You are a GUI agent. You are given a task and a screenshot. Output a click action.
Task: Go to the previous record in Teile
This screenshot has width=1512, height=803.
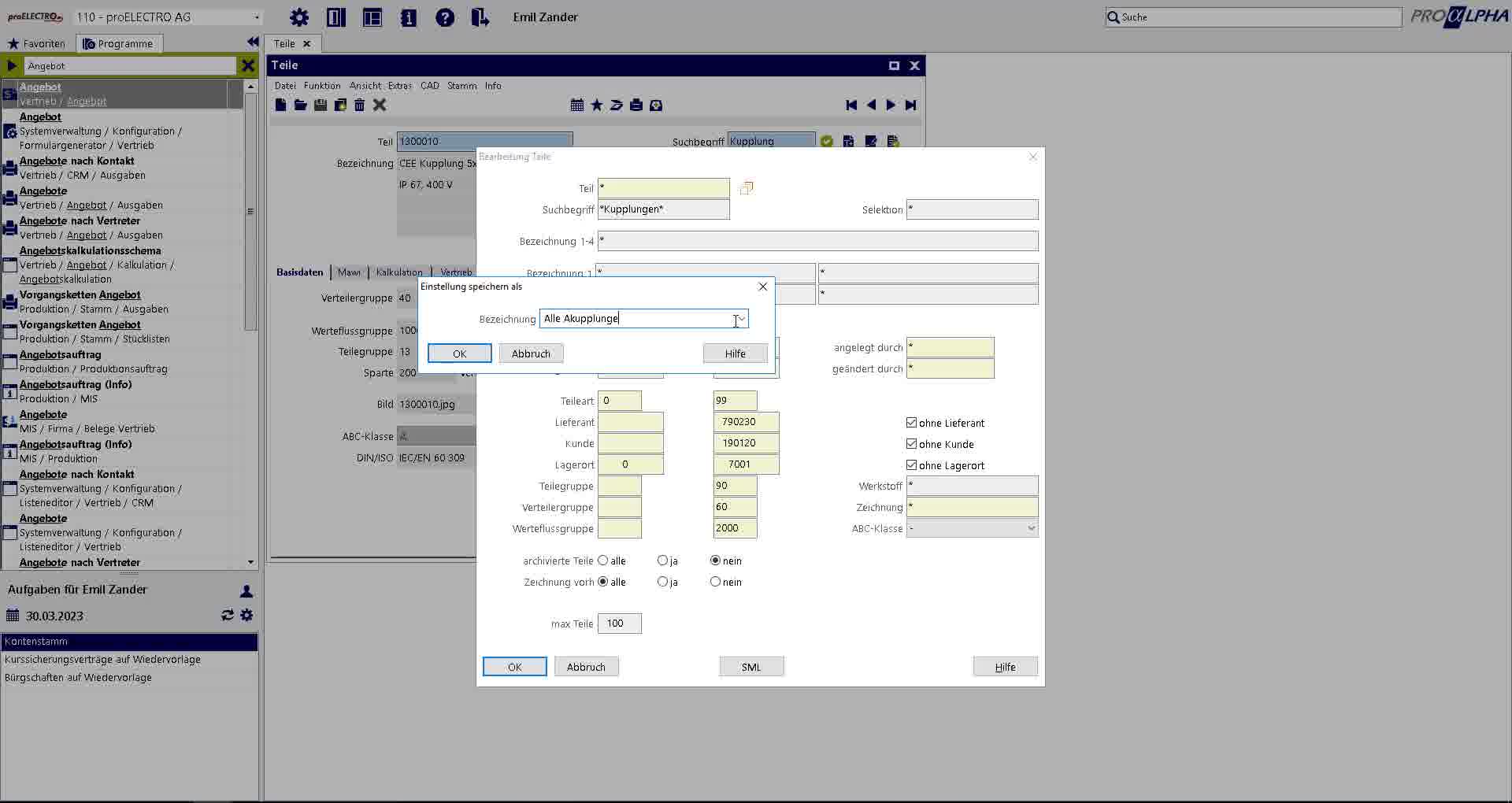tap(871, 105)
